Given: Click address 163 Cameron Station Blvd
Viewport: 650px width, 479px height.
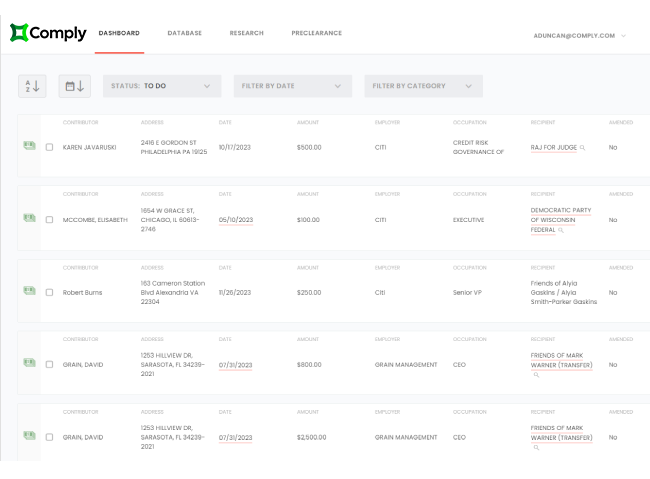Looking at the screenshot, I should tap(173, 292).
